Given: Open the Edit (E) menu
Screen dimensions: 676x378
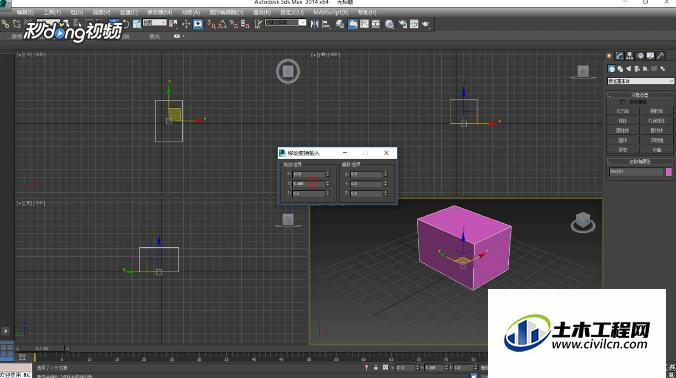Looking at the screenshot, I should click(25, 12).
